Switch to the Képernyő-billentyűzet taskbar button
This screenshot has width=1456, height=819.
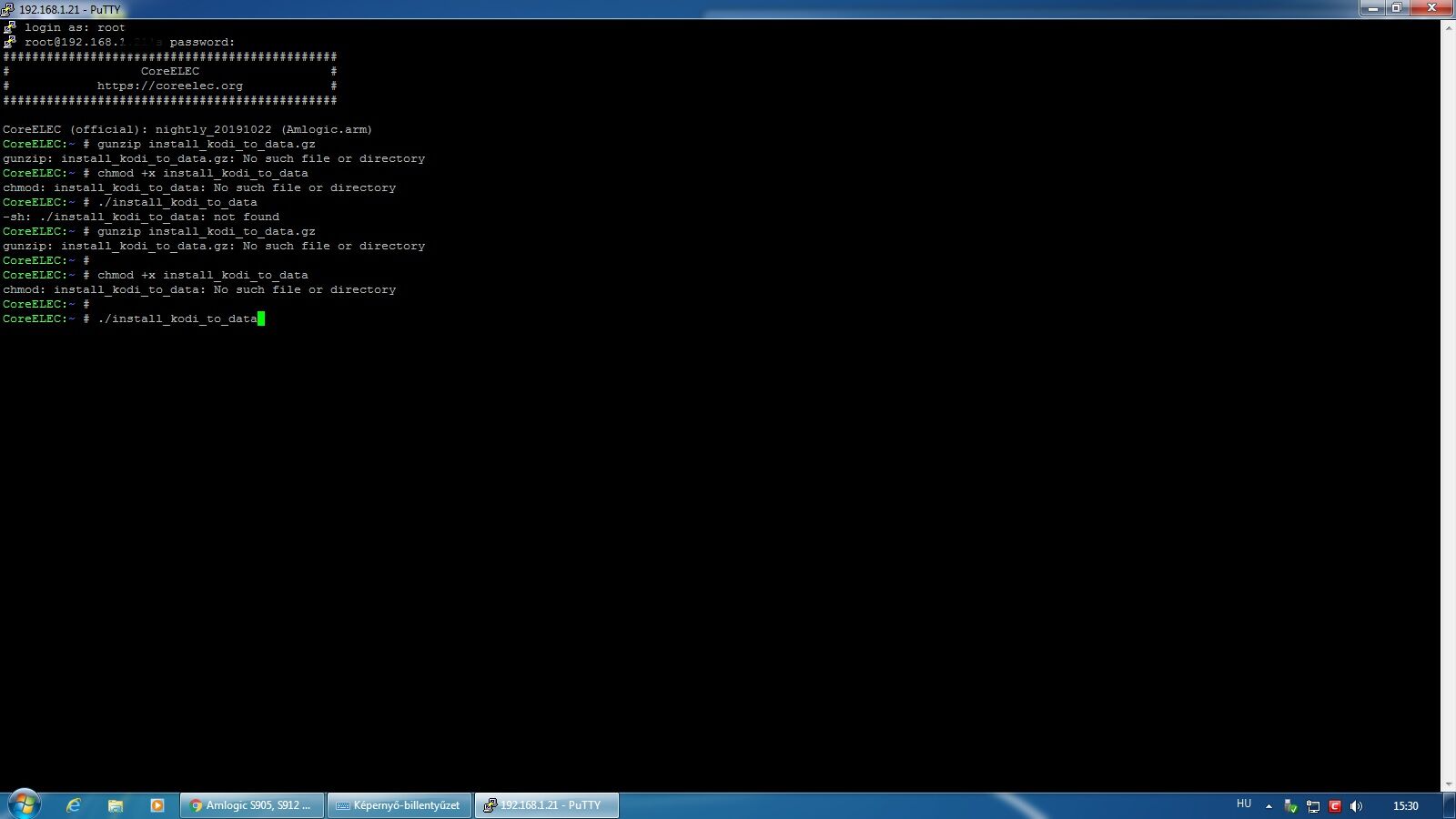pyautogui.click(x=399, y=805)
